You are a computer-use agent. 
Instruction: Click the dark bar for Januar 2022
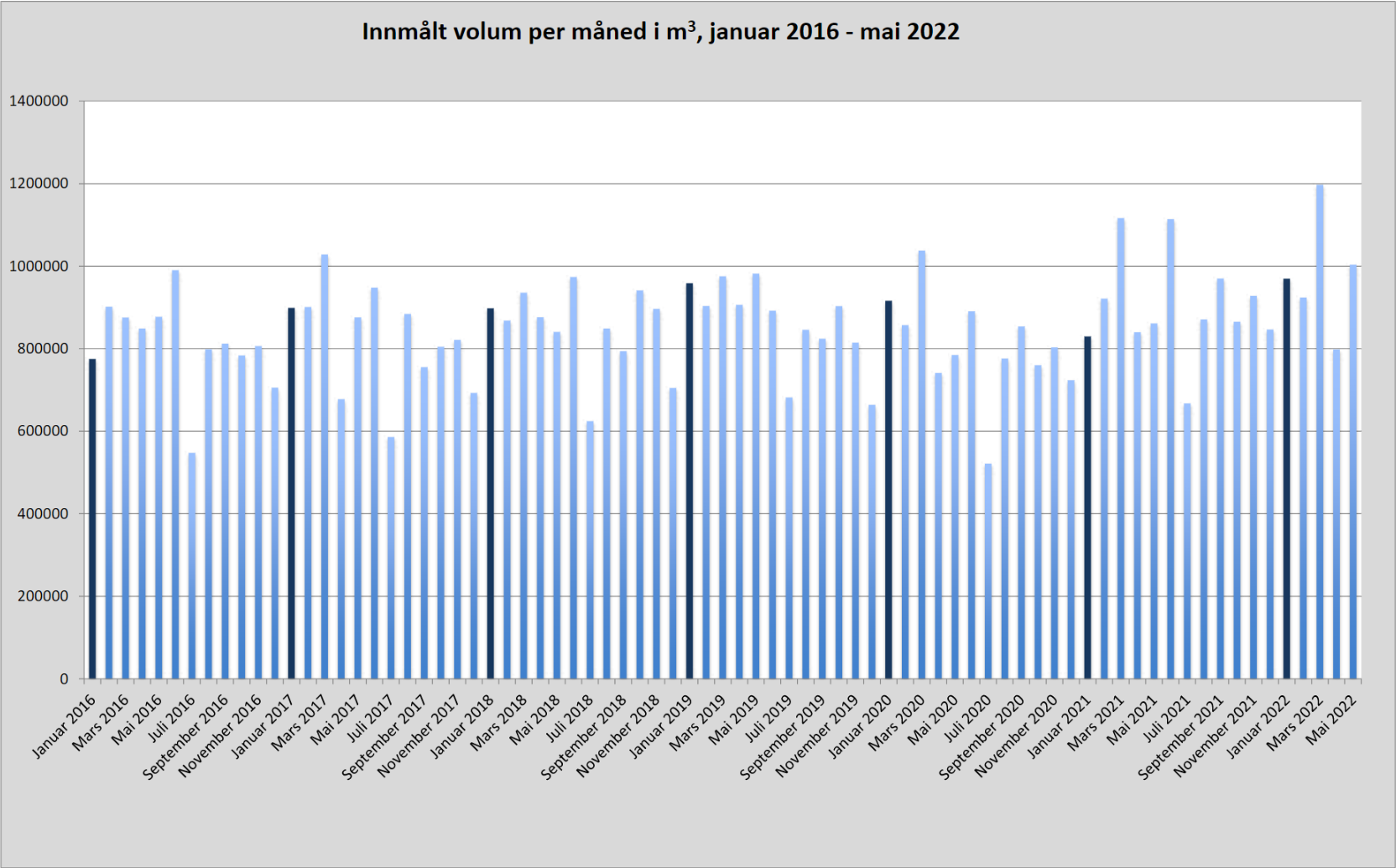pyautogui.click(x=1286, y=479)
